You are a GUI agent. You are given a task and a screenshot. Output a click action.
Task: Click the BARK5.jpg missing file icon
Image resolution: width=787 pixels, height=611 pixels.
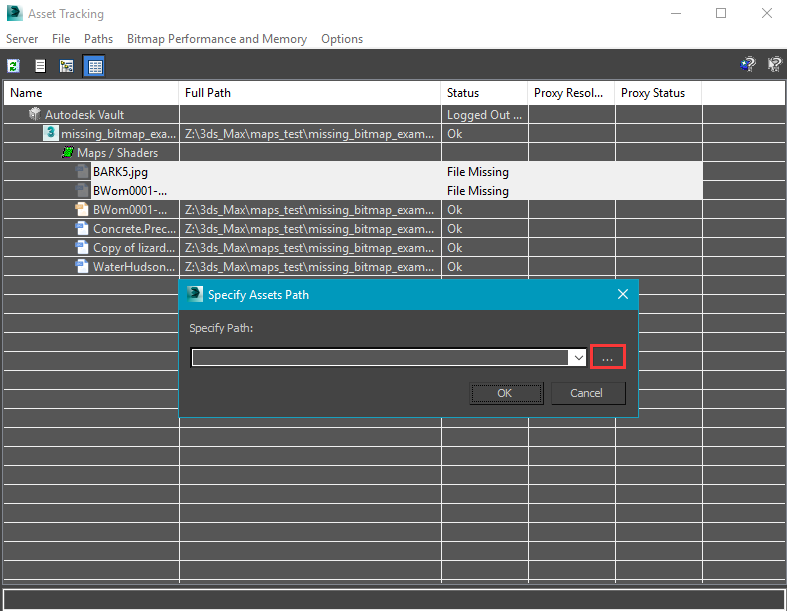(x=82, y=172)
